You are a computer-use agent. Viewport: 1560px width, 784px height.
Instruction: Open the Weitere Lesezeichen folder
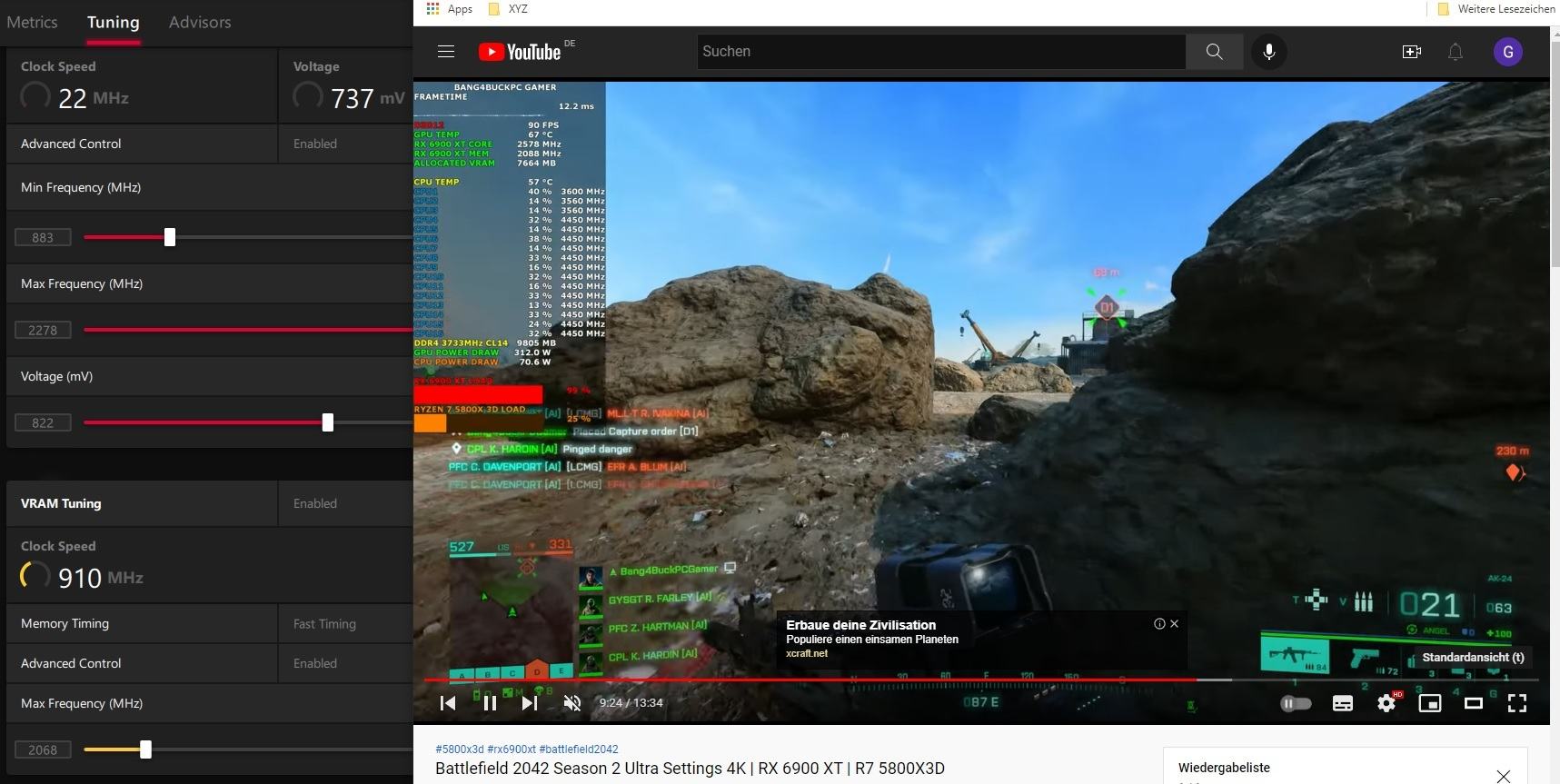1496,9
